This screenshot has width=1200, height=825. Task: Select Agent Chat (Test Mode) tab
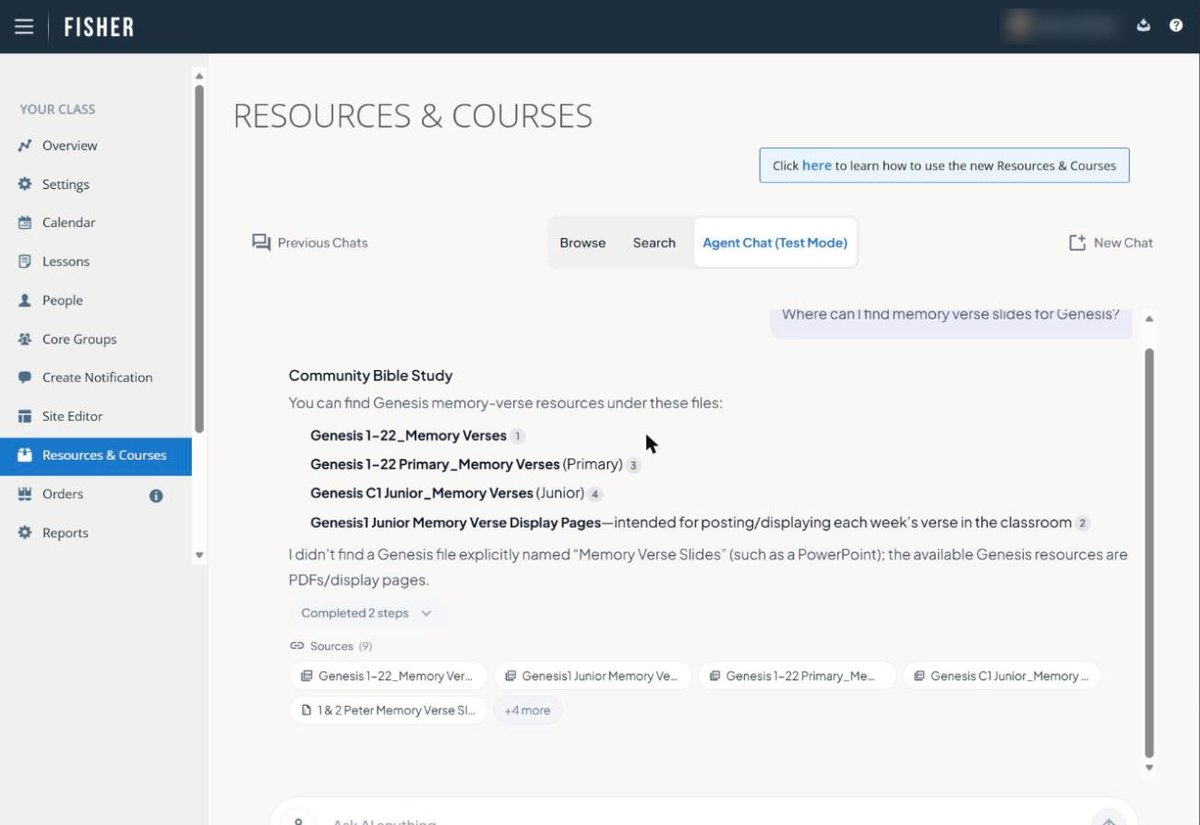tap(775, 243)
